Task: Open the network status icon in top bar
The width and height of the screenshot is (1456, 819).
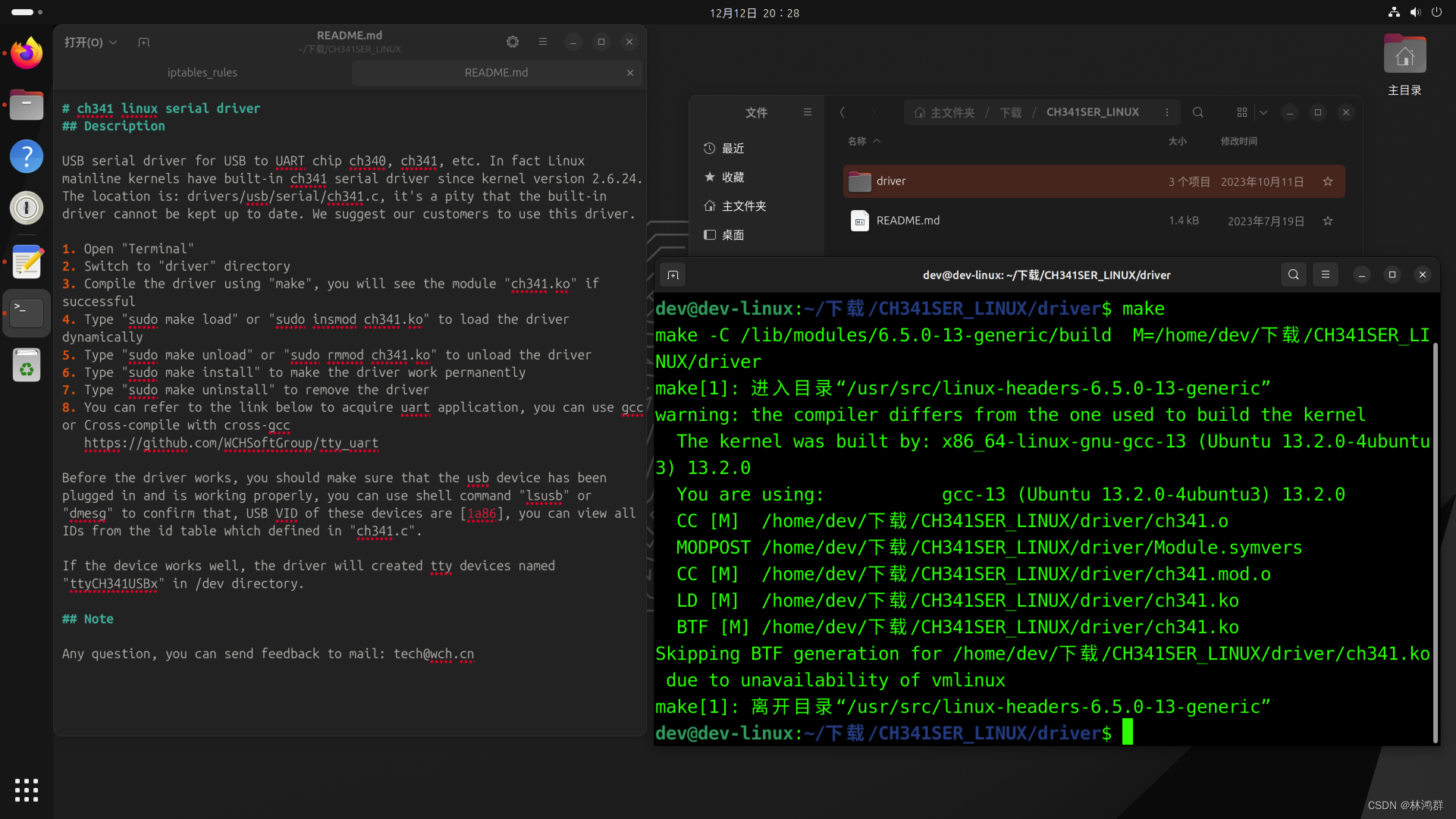Action: coord(1394,12)
